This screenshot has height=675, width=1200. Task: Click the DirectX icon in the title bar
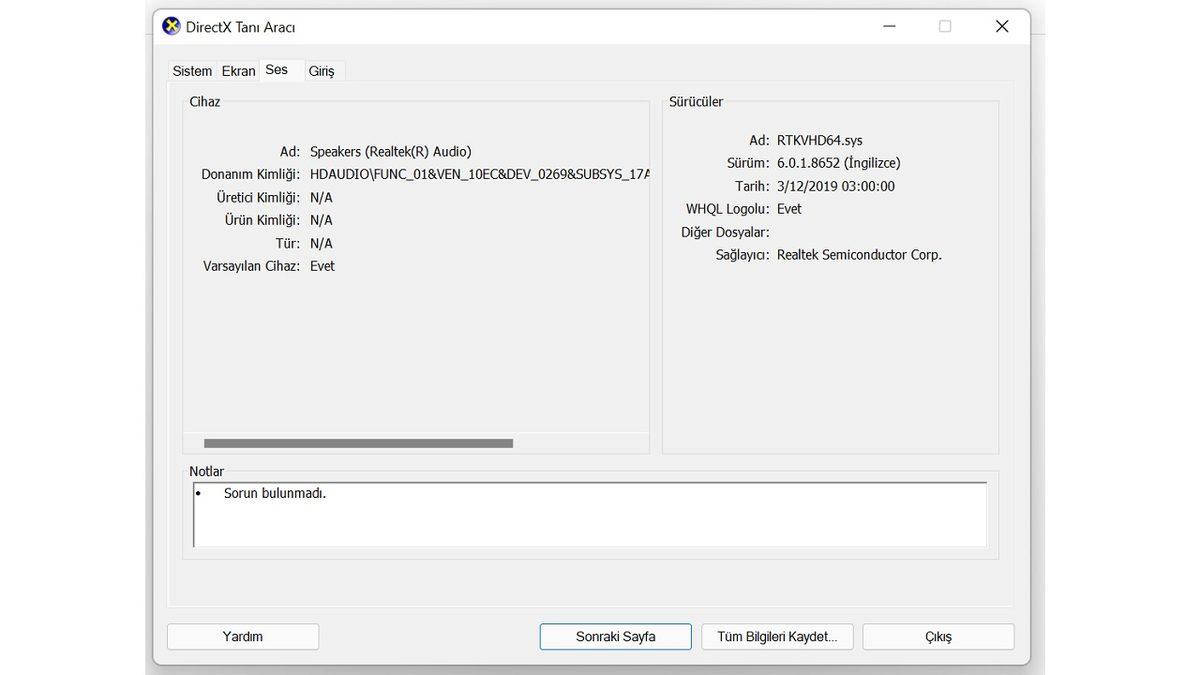coord(172,27)
